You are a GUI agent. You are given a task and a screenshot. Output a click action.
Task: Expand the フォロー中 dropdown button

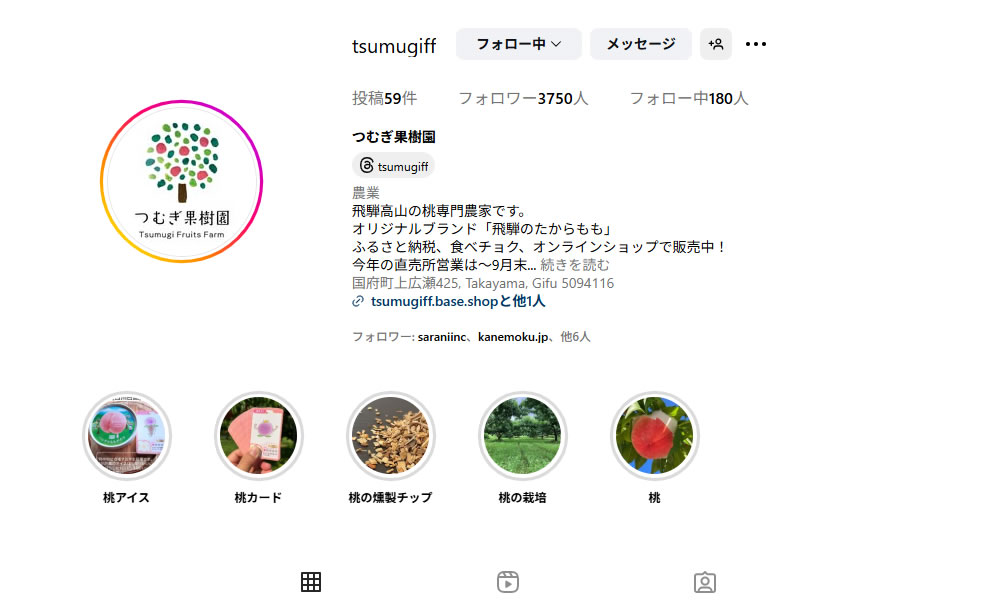518,44
